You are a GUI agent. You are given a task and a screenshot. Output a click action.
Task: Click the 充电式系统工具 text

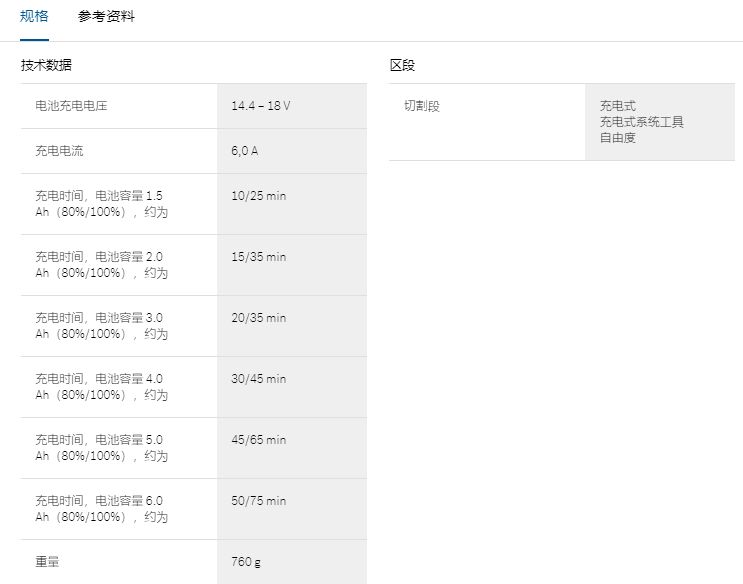coord(642,122)
